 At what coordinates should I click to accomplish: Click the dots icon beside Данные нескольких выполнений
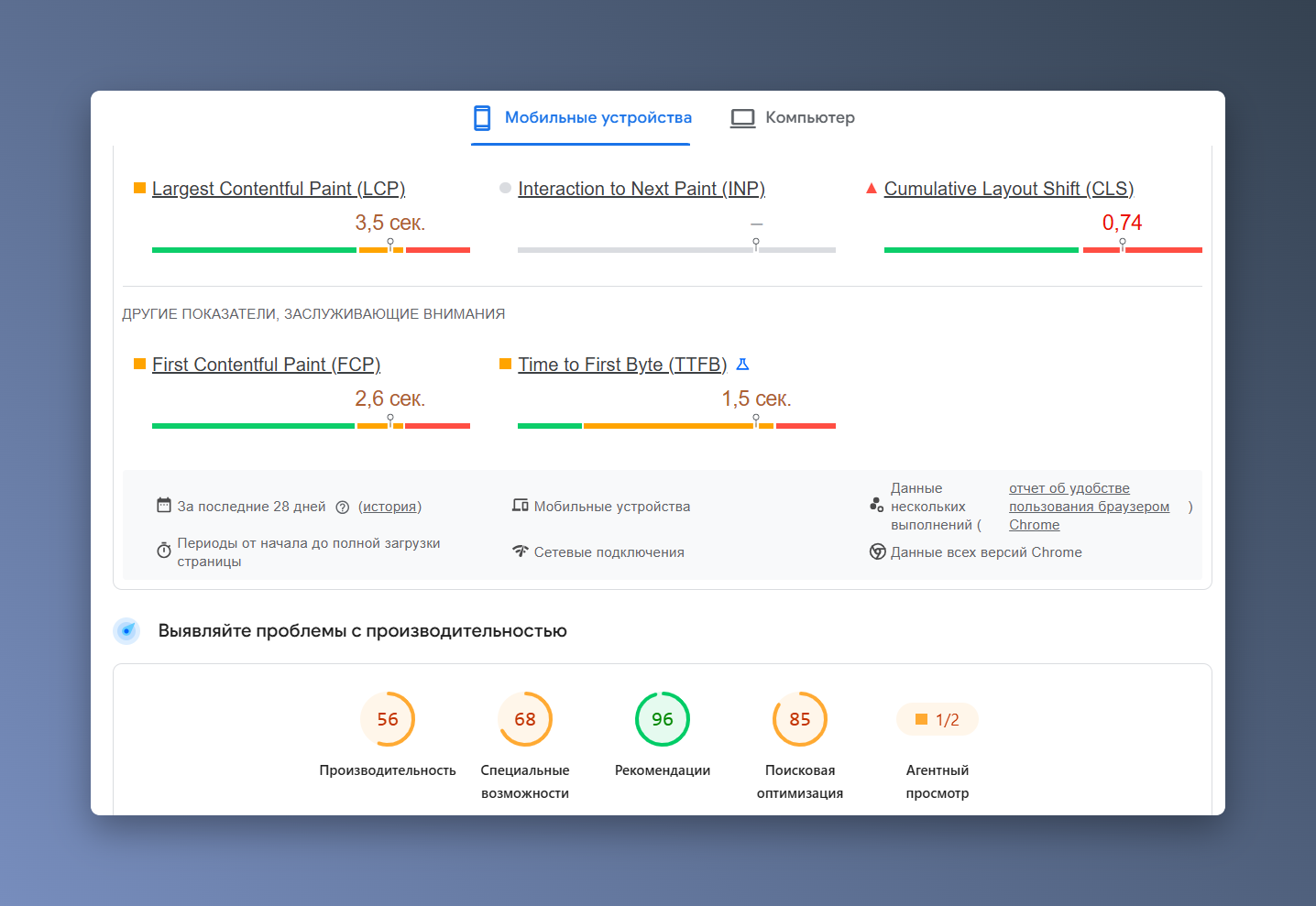[877, 505]
